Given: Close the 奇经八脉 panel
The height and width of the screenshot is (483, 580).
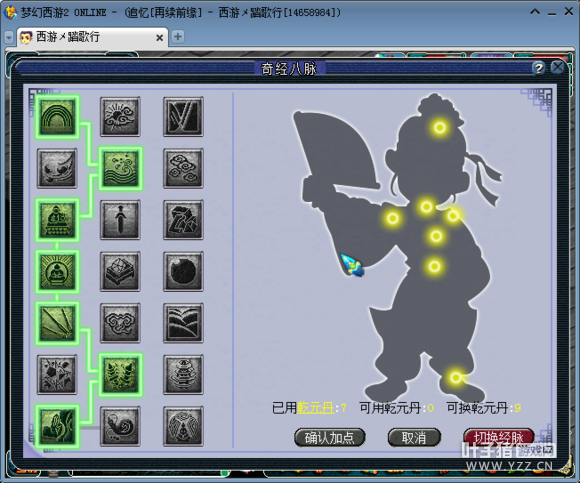Looking at the screenshot, I should point(557,68).
